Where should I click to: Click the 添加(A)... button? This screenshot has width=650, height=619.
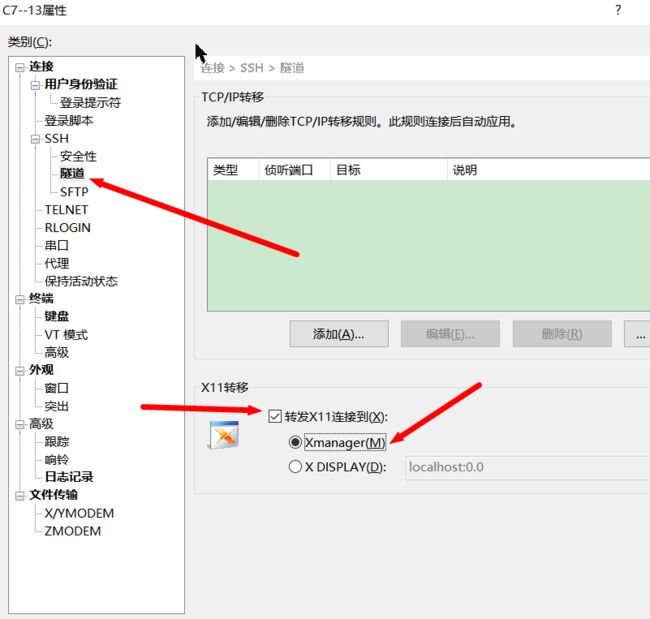pyautogui.click(x=339, y=334)
